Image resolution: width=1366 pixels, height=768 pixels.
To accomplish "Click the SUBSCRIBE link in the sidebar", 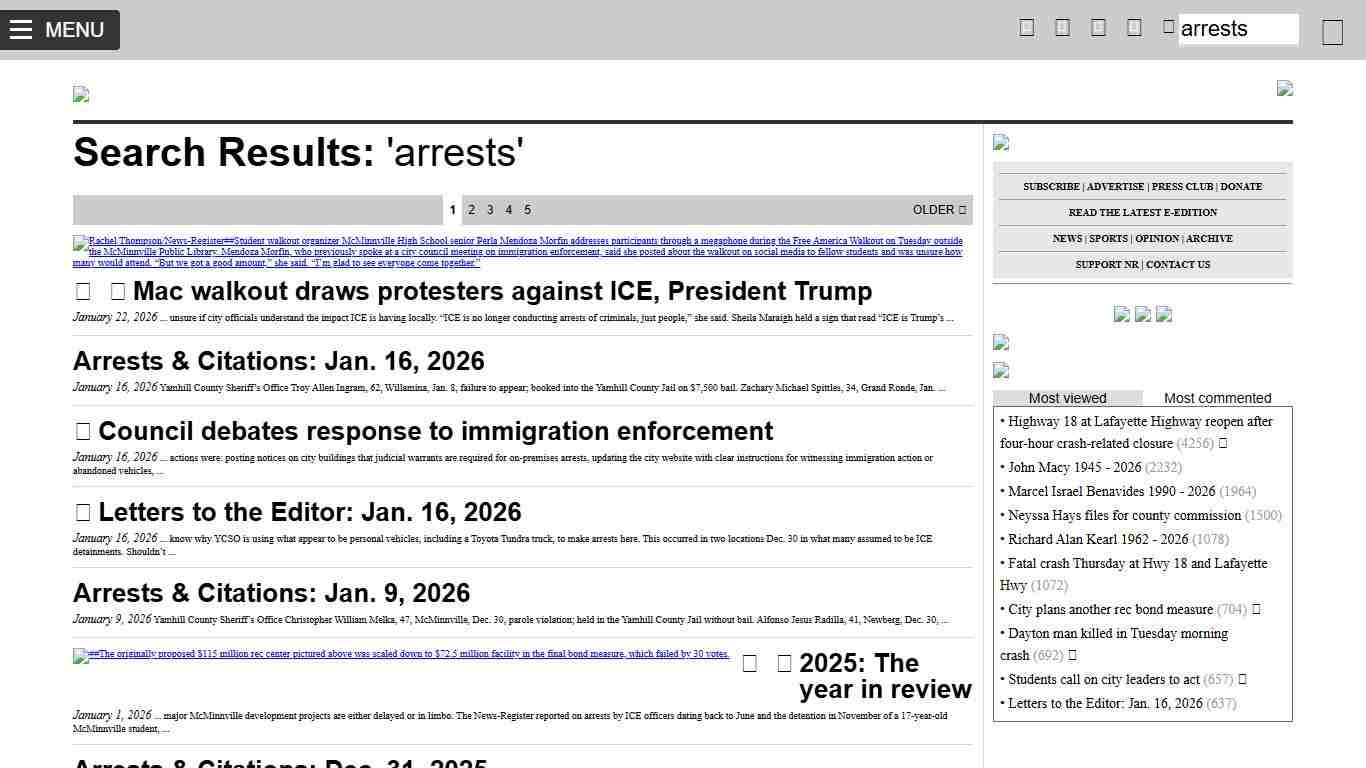I will point(1050,187).
